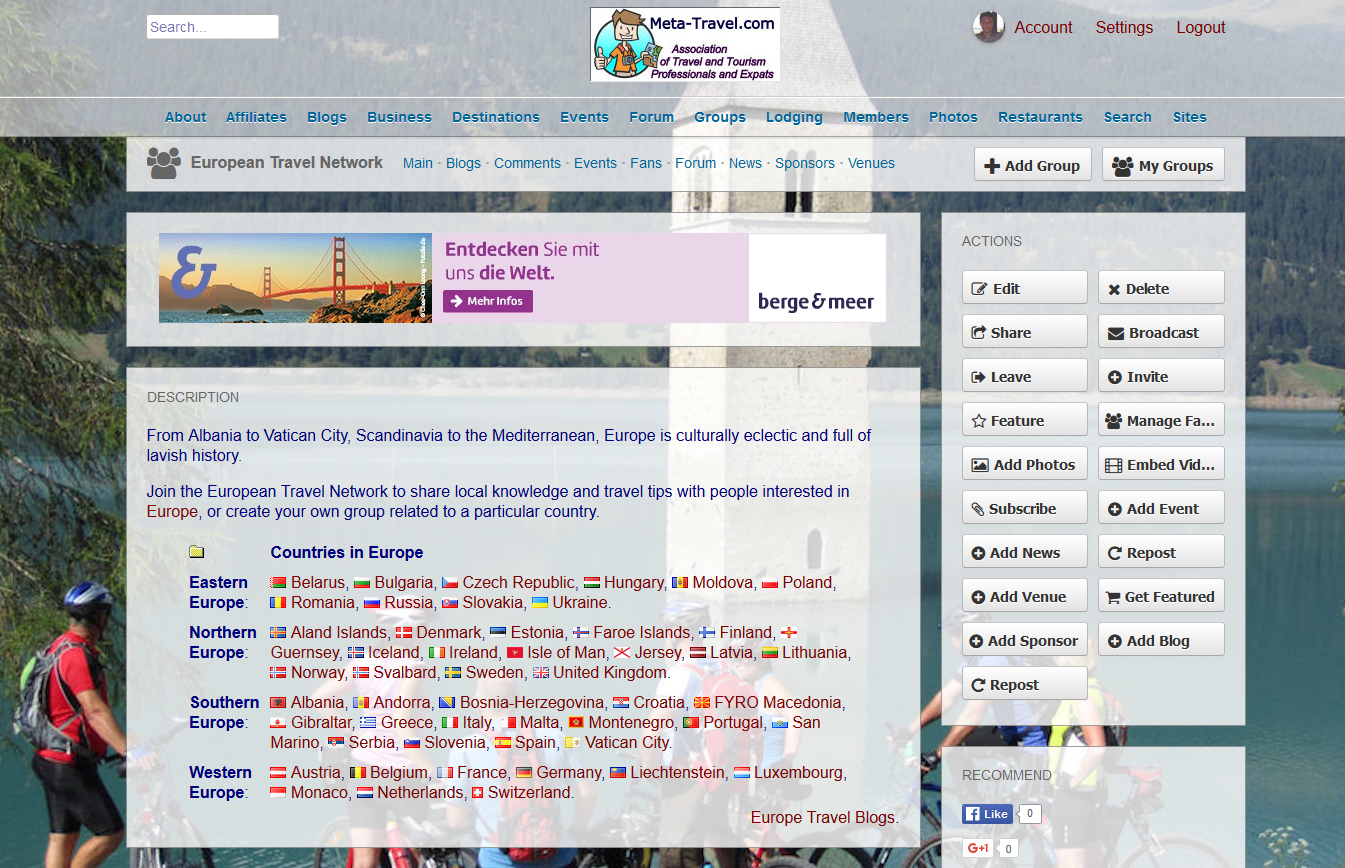Screen dimensions: 1345x868
Task: Click the Logout link
Action: coord(1201,27)
